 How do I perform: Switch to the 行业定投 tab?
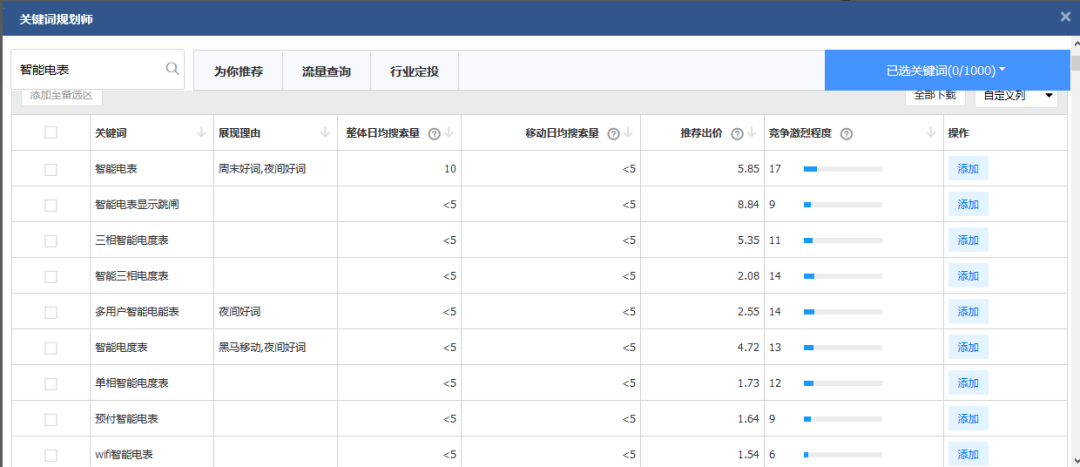pos(415,71)
